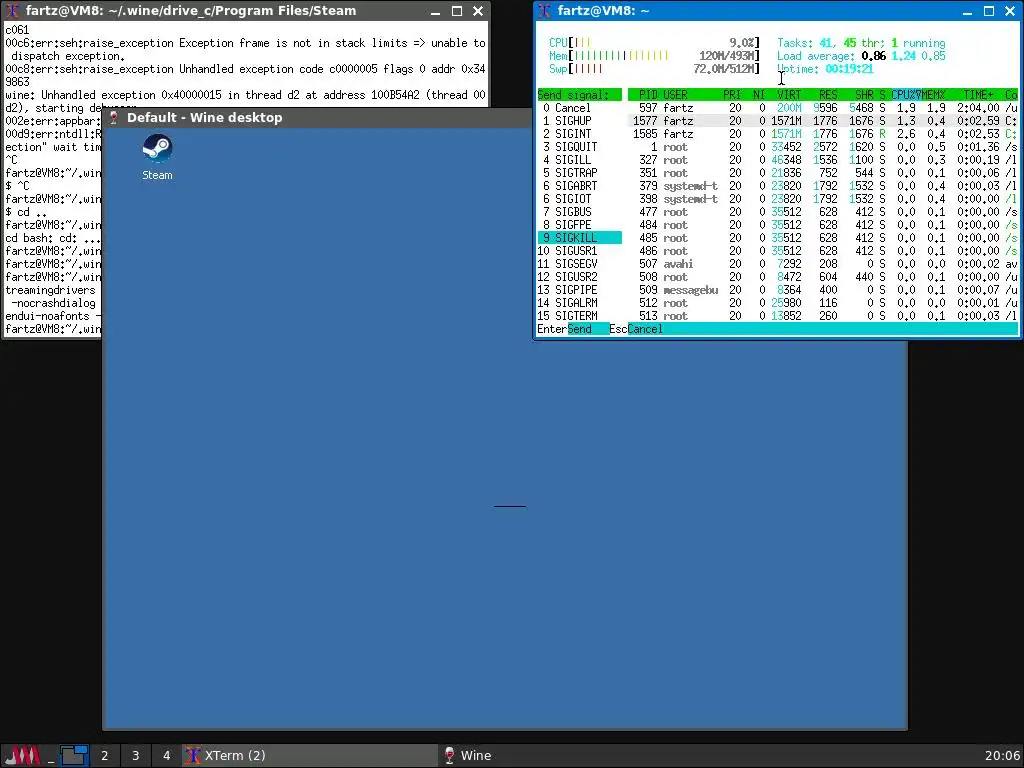Select signal 12 SIGUSR2

click(x=579, y=277)
